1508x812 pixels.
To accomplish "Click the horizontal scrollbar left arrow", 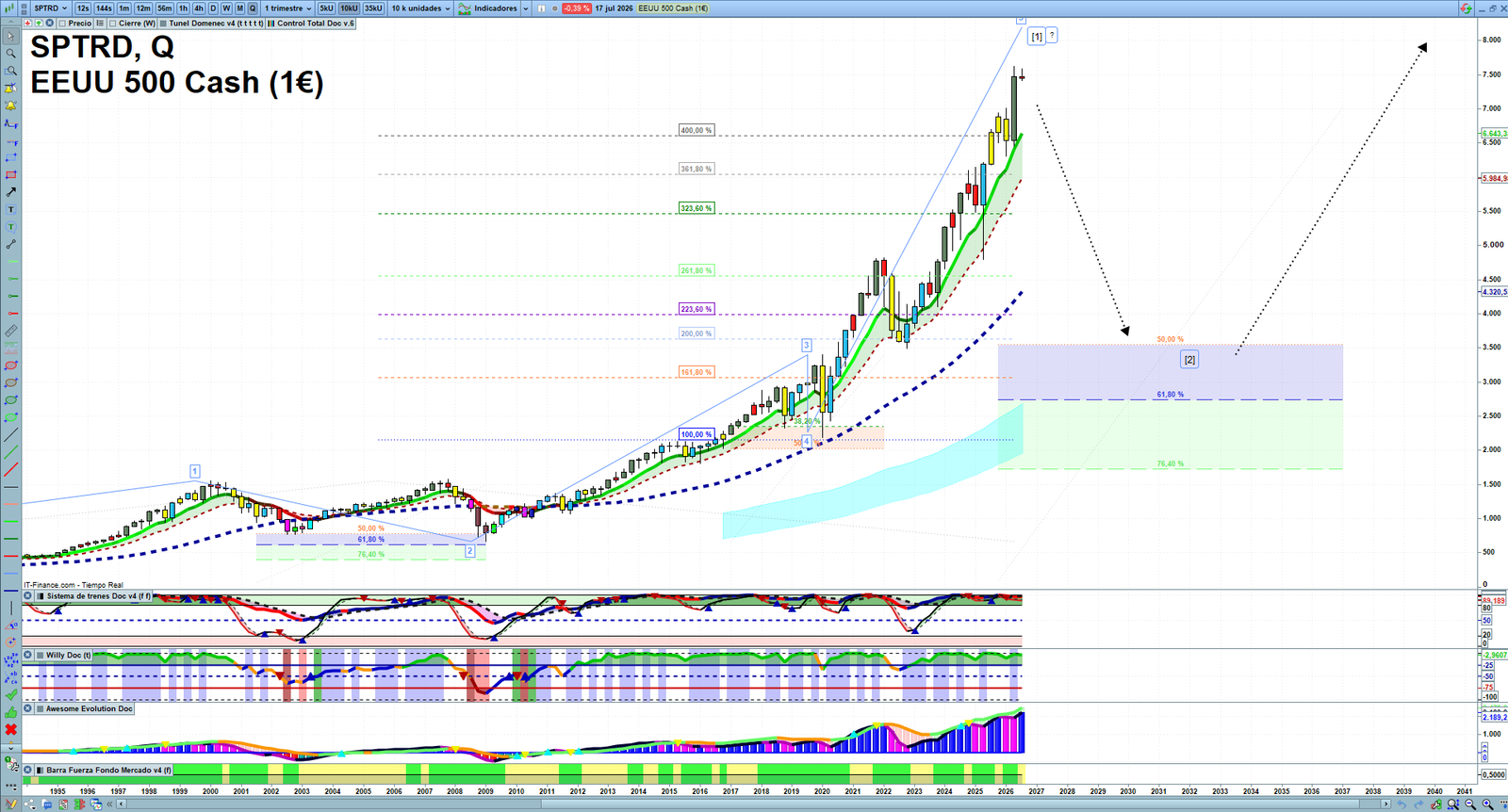I will (x=121, y=804).
